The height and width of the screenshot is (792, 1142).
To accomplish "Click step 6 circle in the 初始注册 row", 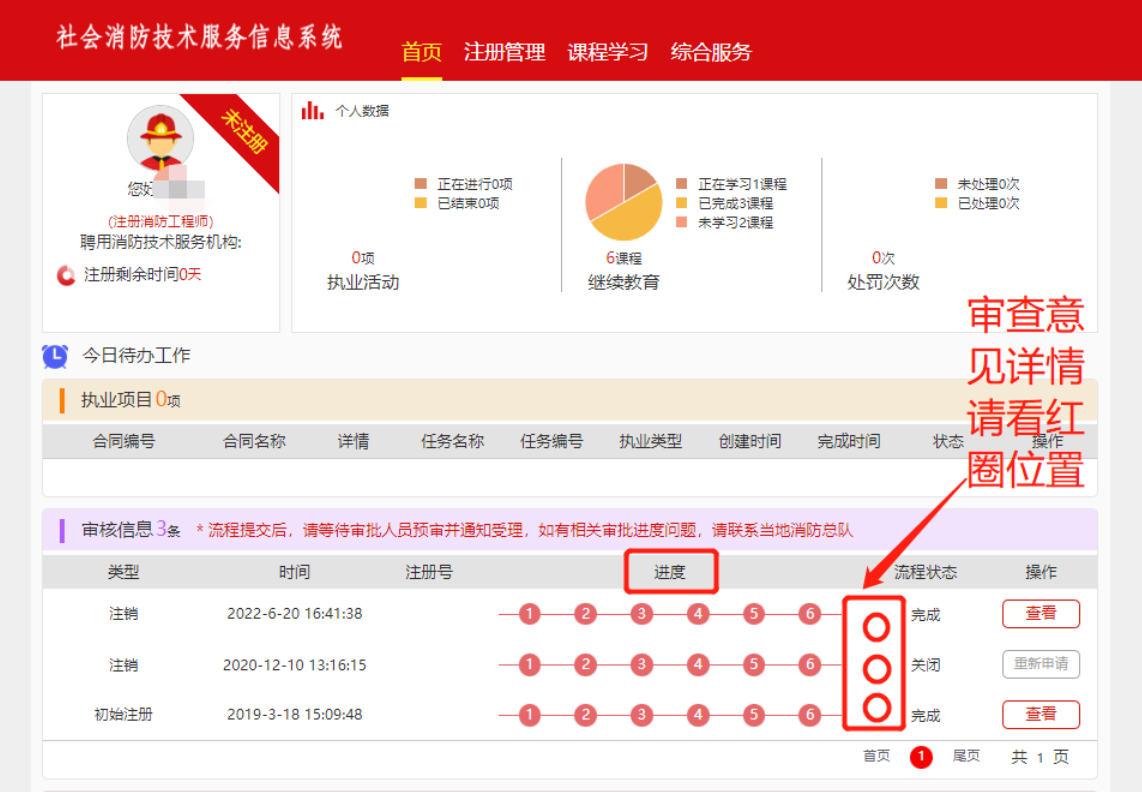I will click(810, 715).
